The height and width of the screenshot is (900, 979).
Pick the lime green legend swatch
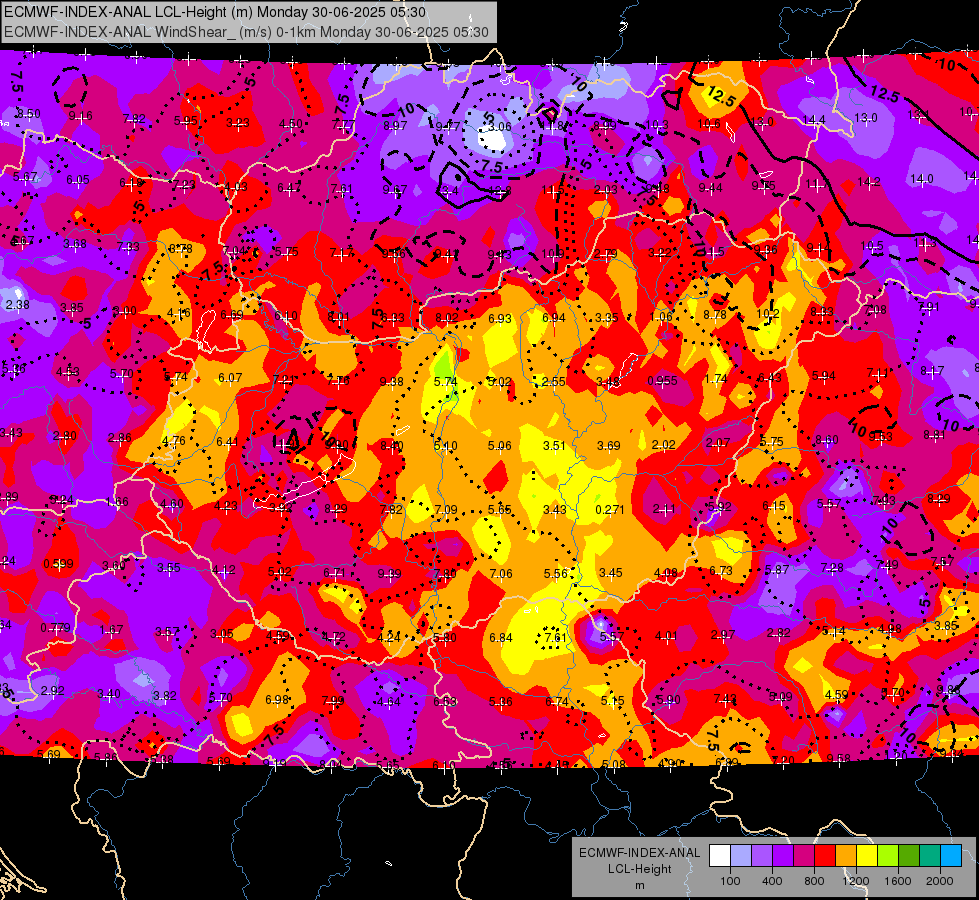[x=888, y=856]
